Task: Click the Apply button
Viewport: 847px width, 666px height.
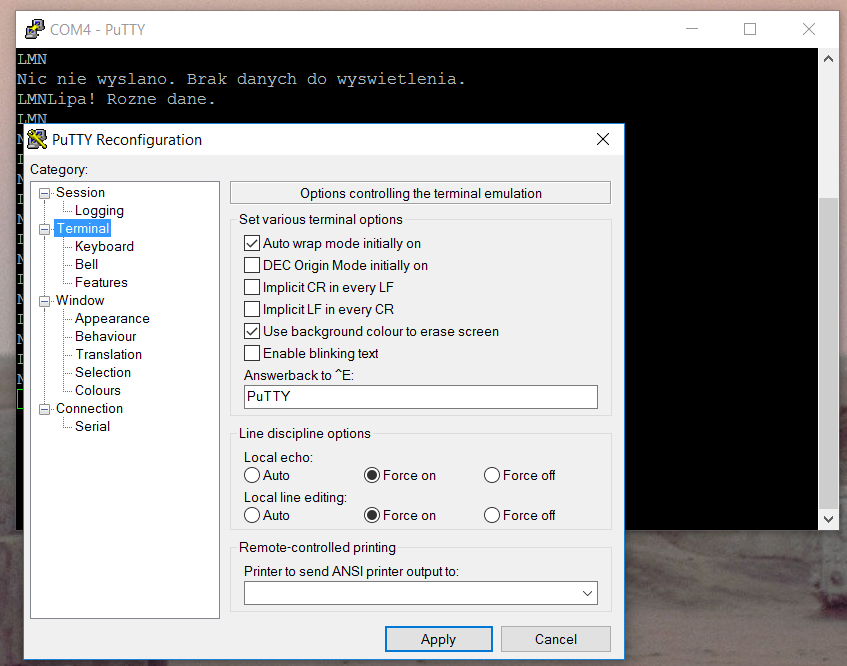Action: [439, 639]
